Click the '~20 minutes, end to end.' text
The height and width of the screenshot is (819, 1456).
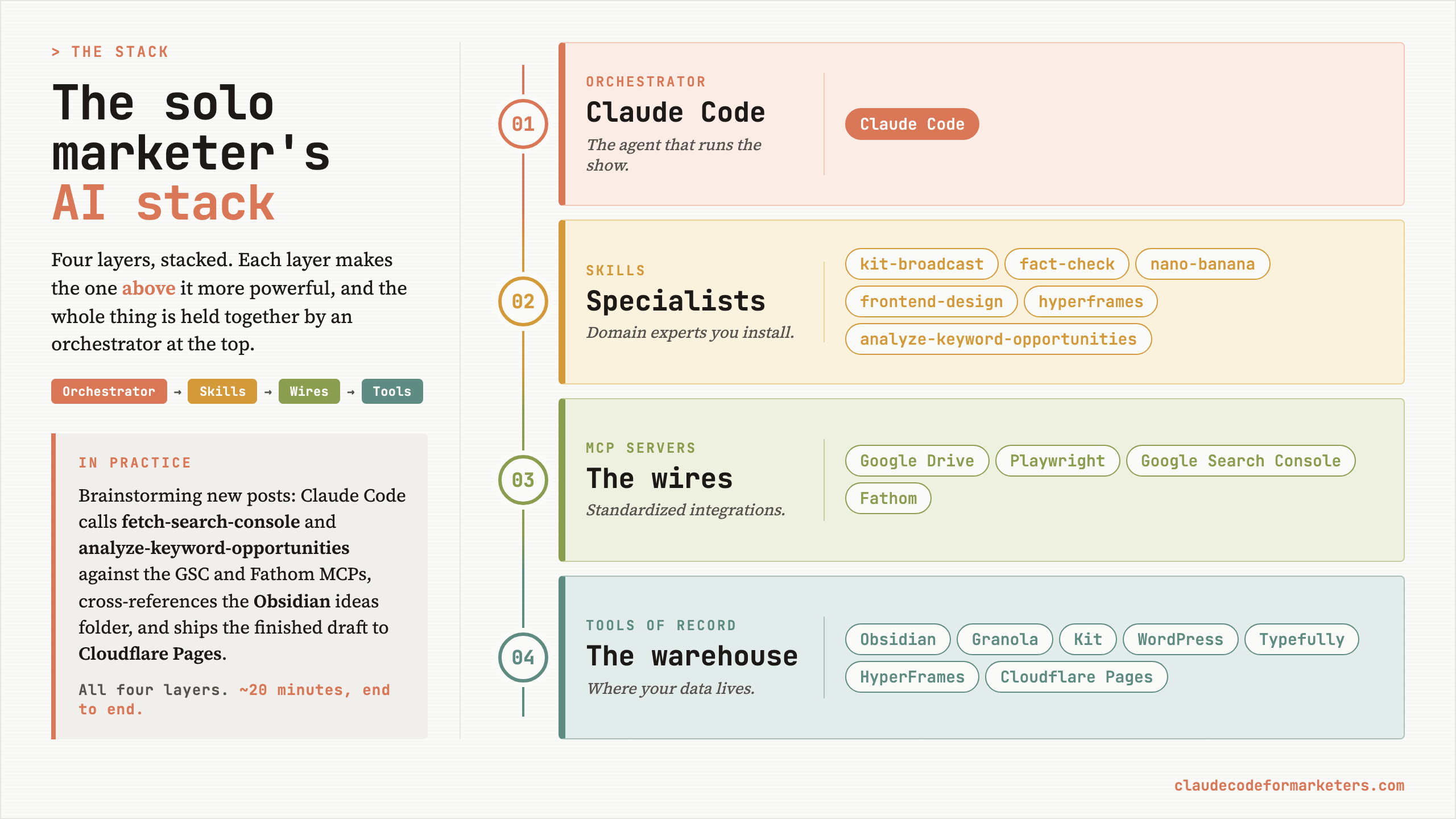pos(234,700)
